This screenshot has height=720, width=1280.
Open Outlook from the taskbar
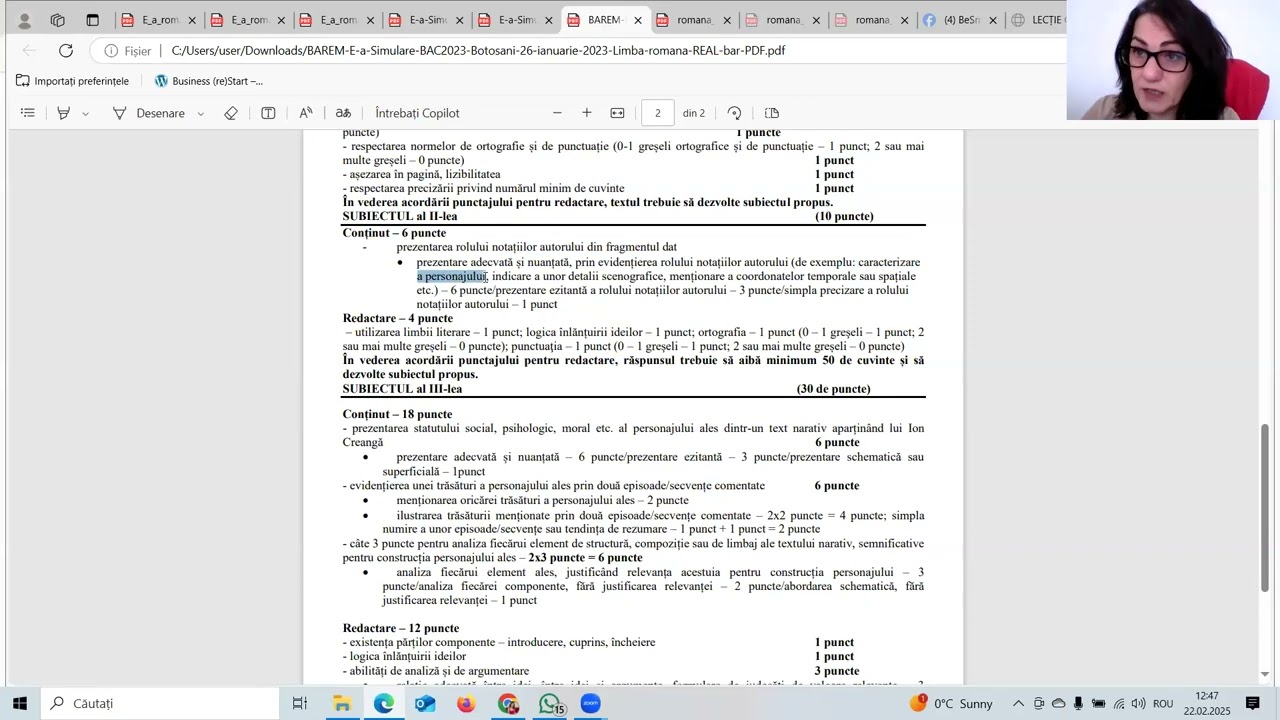[425, 703]
